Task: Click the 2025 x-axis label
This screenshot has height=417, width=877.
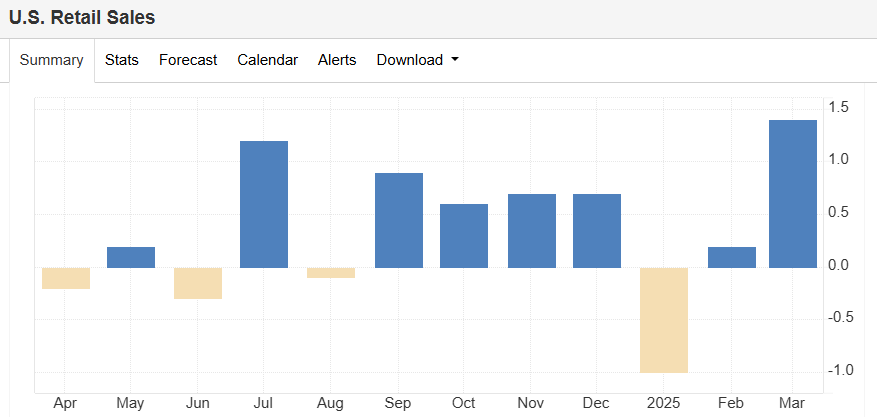Action: click(x=664, y=402)
